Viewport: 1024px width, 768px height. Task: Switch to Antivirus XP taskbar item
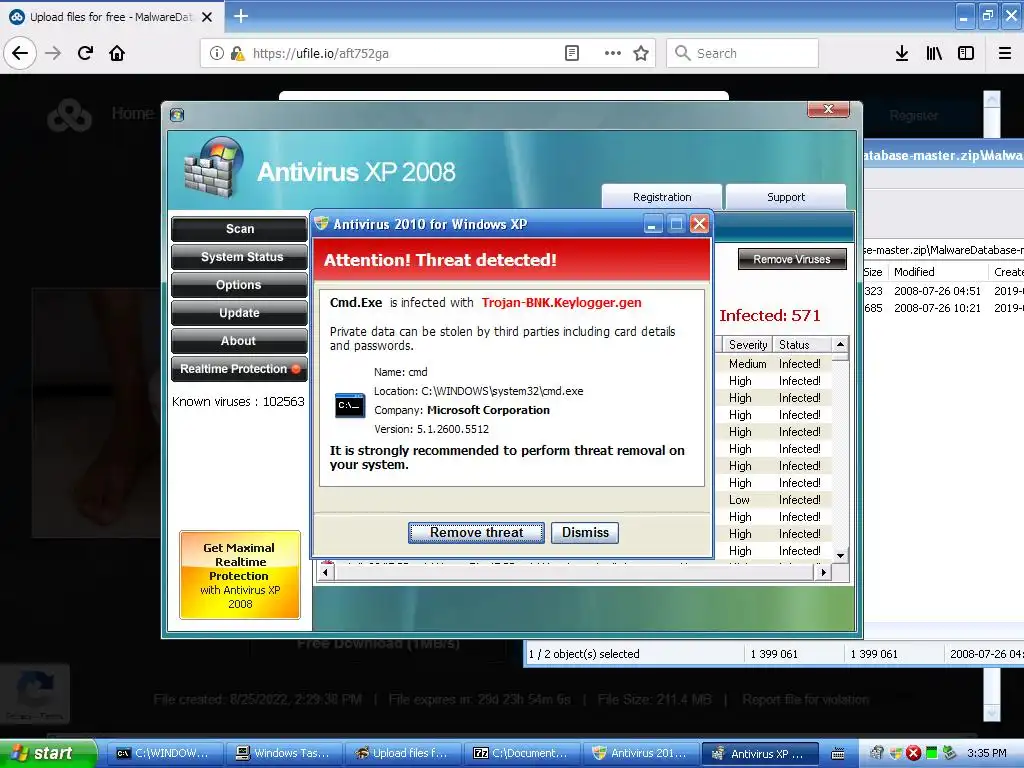(x=760, y=754)
